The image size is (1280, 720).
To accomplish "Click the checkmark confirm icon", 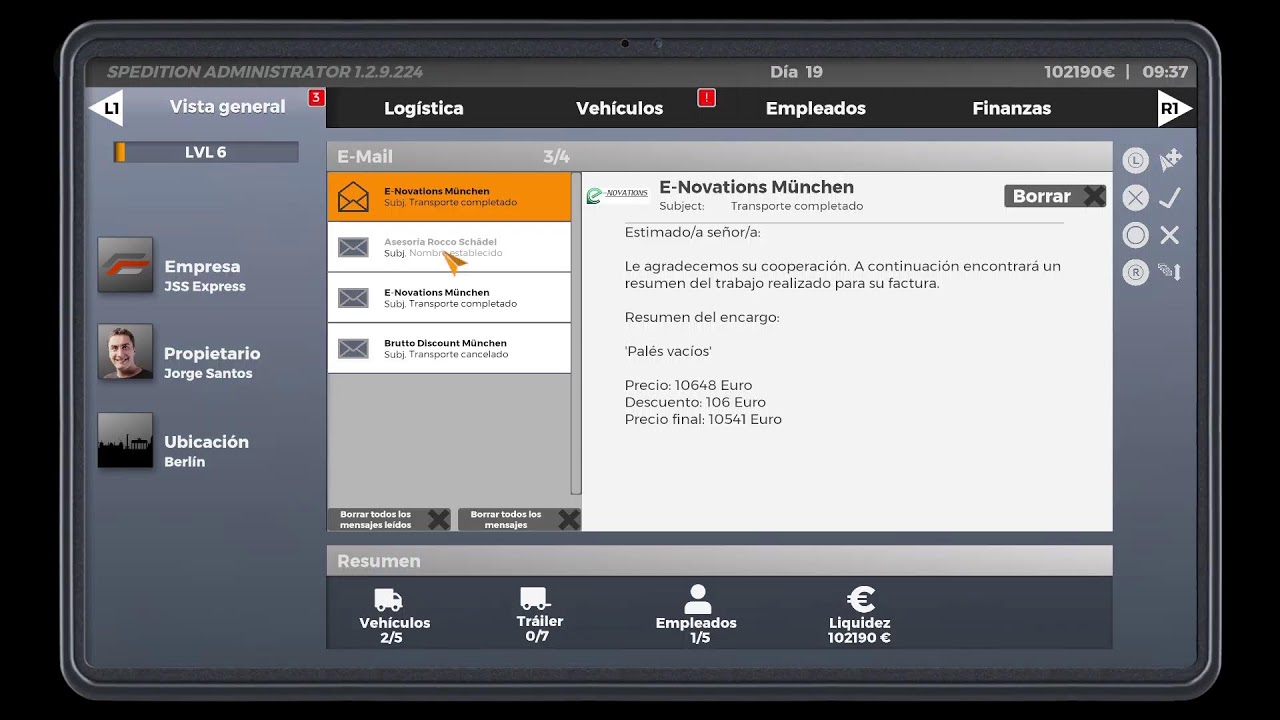I will [1170, 198].
